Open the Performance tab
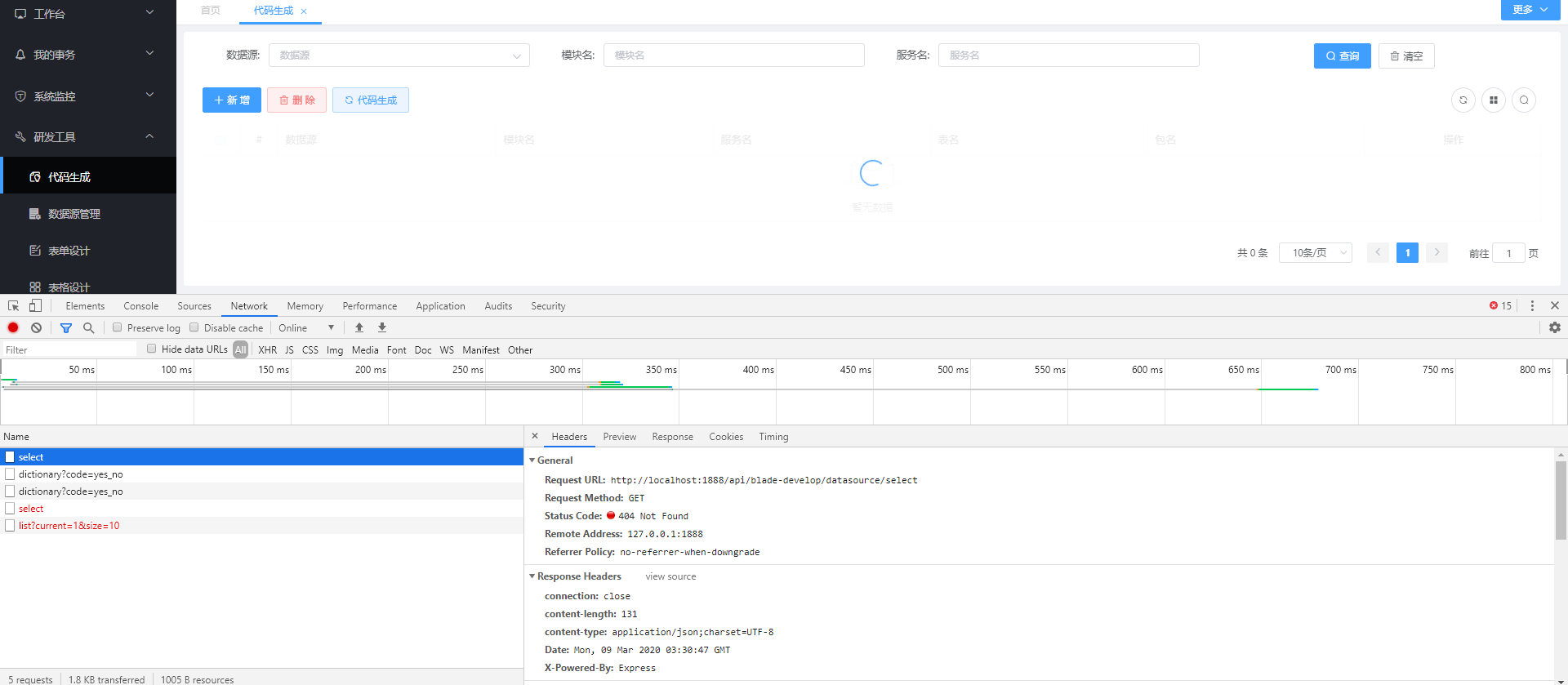Screen dimensions: 1568x685 (370, 306)
